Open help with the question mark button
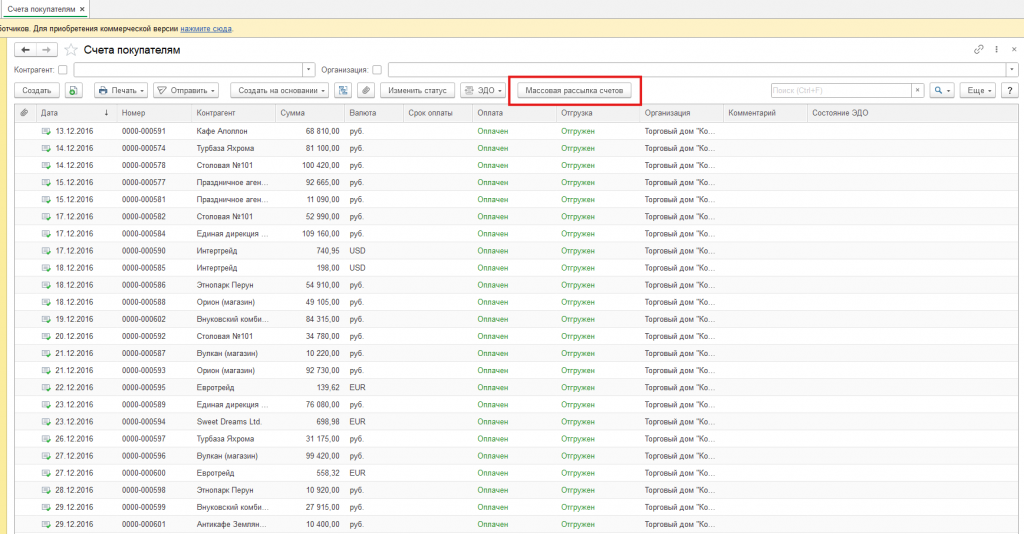 pyautogui.click(x=1010, y=91)
